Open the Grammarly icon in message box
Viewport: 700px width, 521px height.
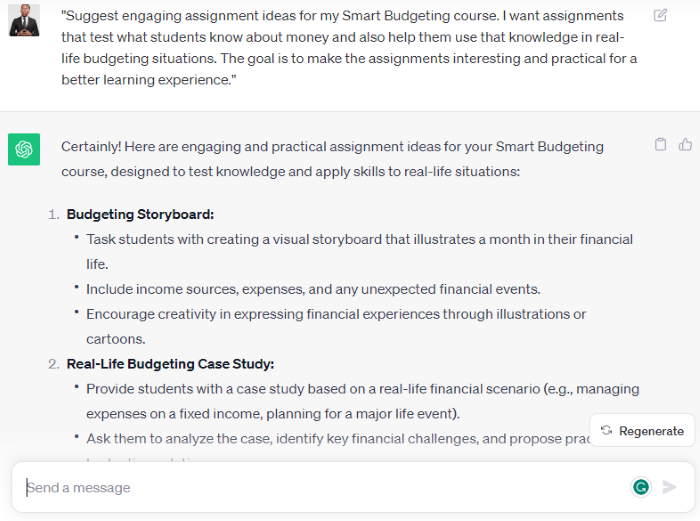pyautogui.click(x=641, y=487)
